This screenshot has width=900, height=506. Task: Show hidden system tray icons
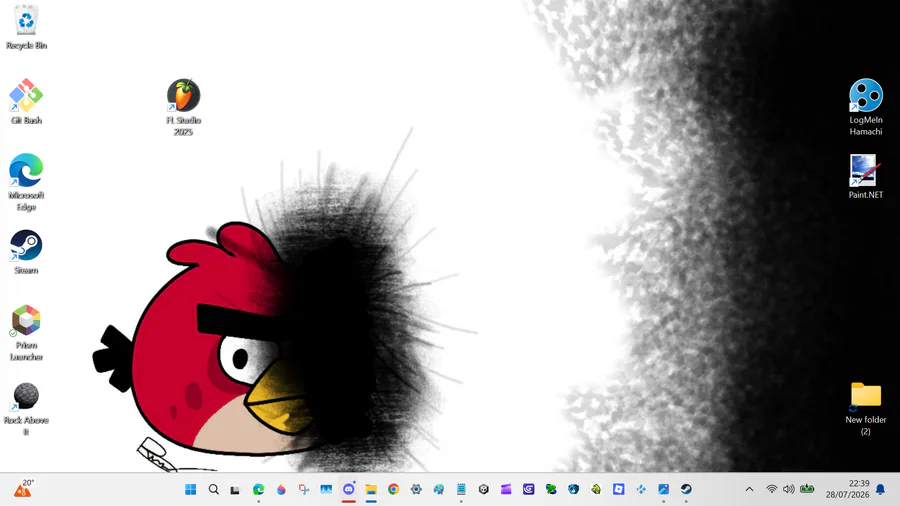[749, 489]
